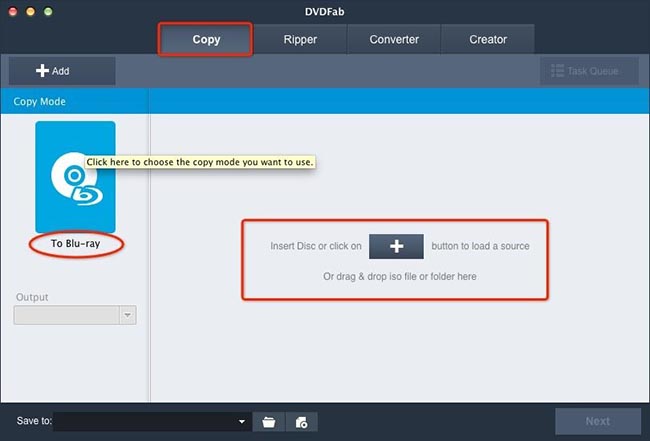650x441 pixels.
Task: Switch to the Copy tab
Action: [206, 39]
